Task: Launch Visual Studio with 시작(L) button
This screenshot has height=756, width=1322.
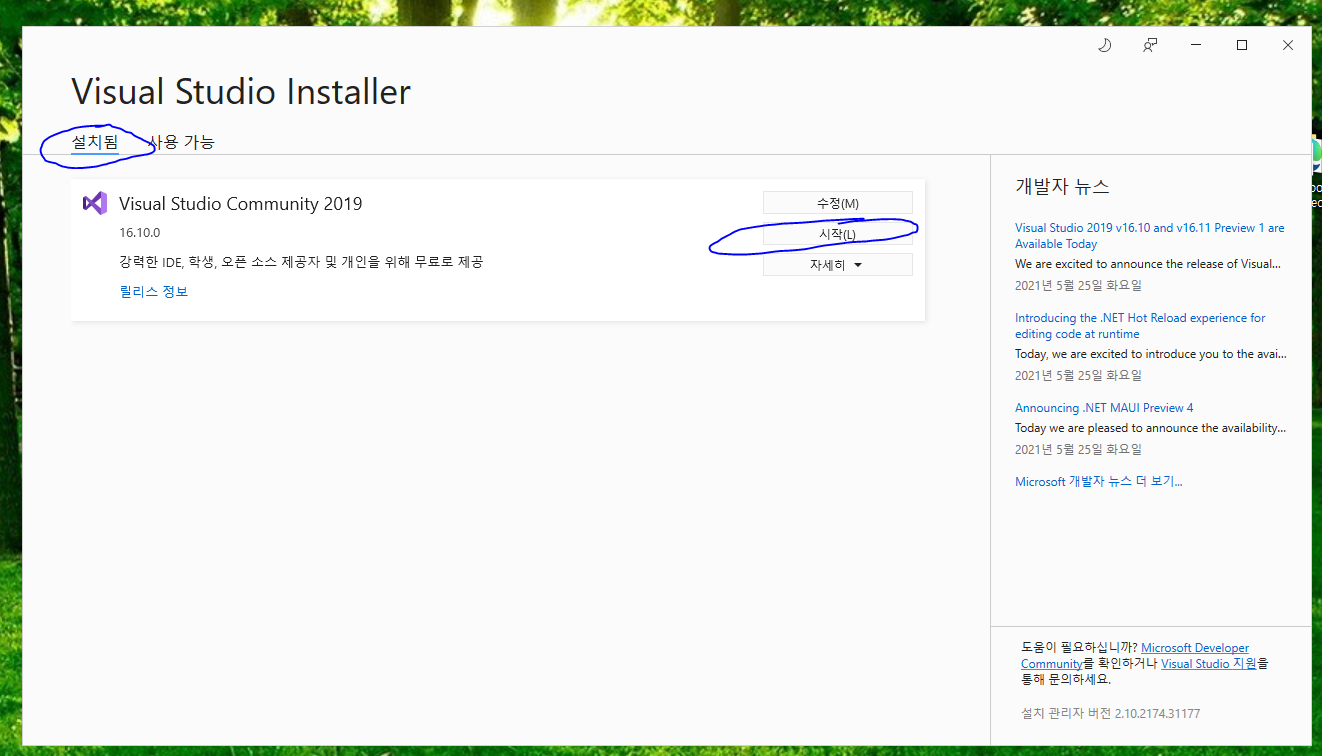Action: tap(838, 234)
